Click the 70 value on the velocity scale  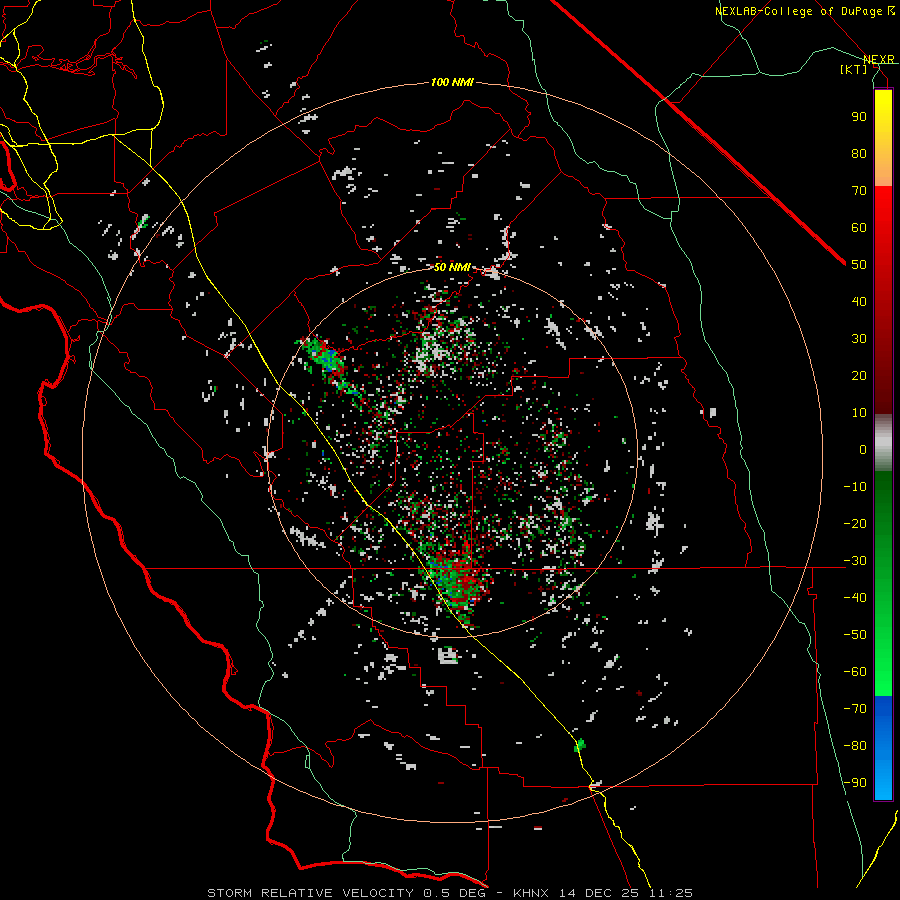pos(859,191)
